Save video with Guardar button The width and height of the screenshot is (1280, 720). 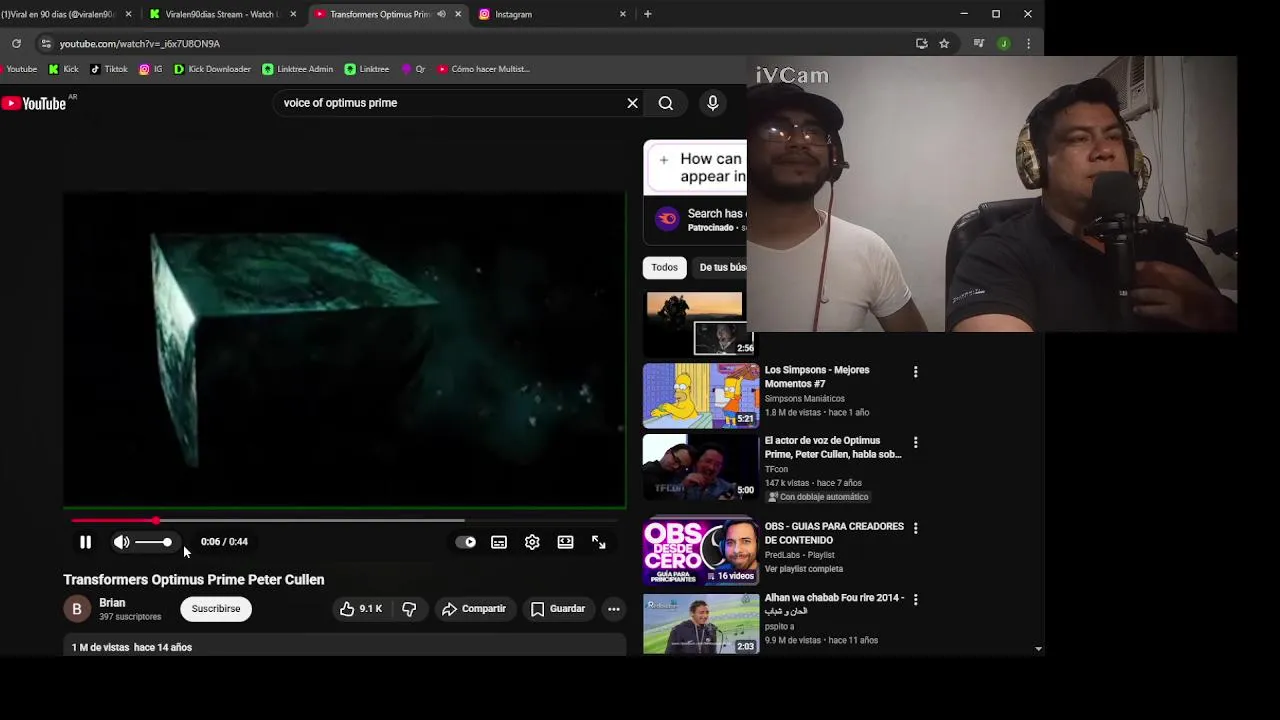[x=558, y=609]
